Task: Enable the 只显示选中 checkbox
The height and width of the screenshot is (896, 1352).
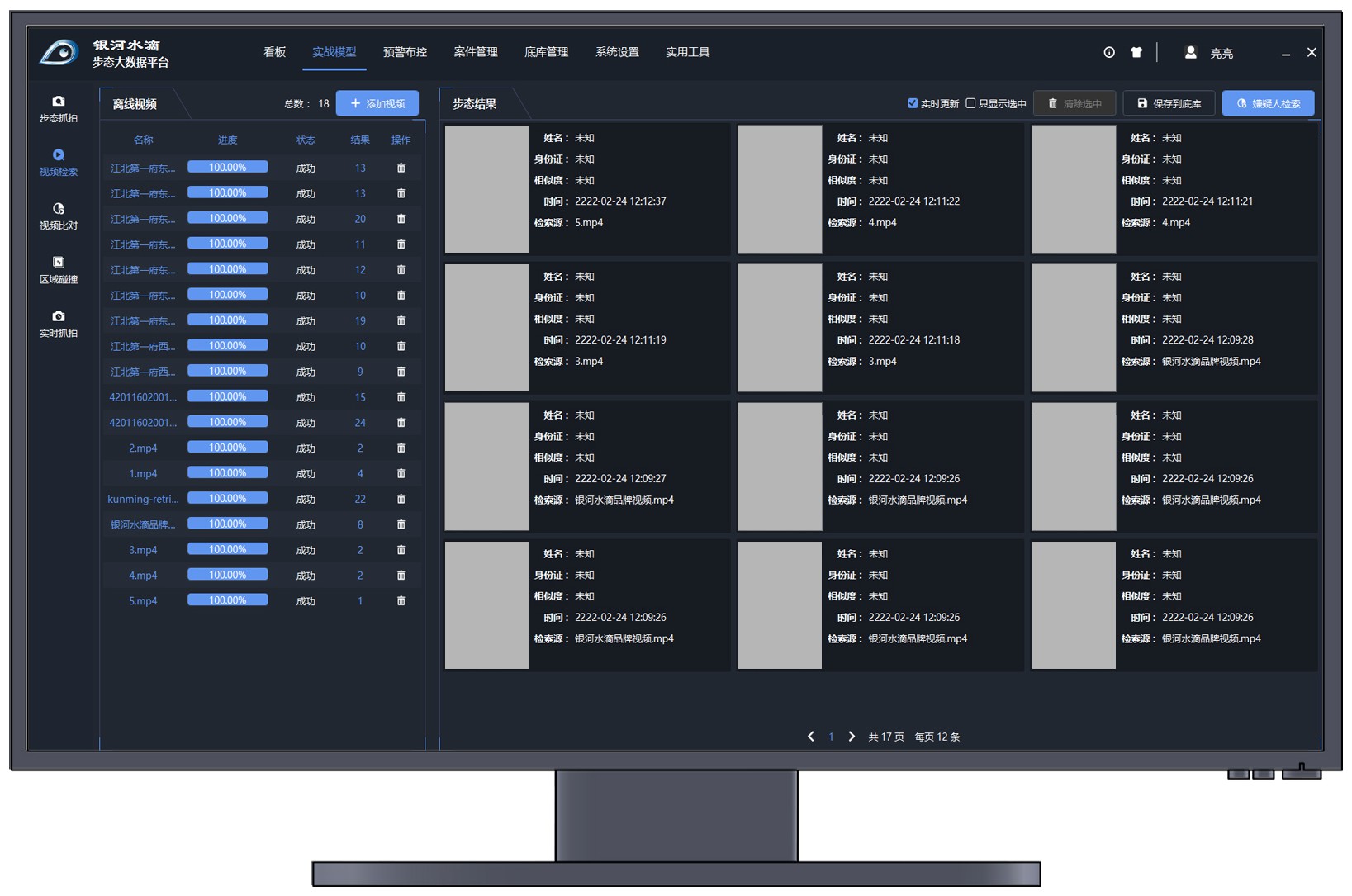Action: [x=971, y=103]
